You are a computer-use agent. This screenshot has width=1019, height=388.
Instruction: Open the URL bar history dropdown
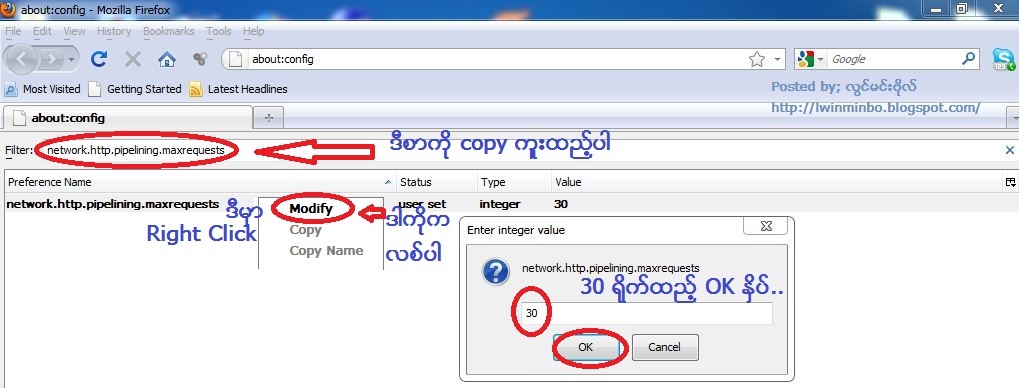coord(777,60)
